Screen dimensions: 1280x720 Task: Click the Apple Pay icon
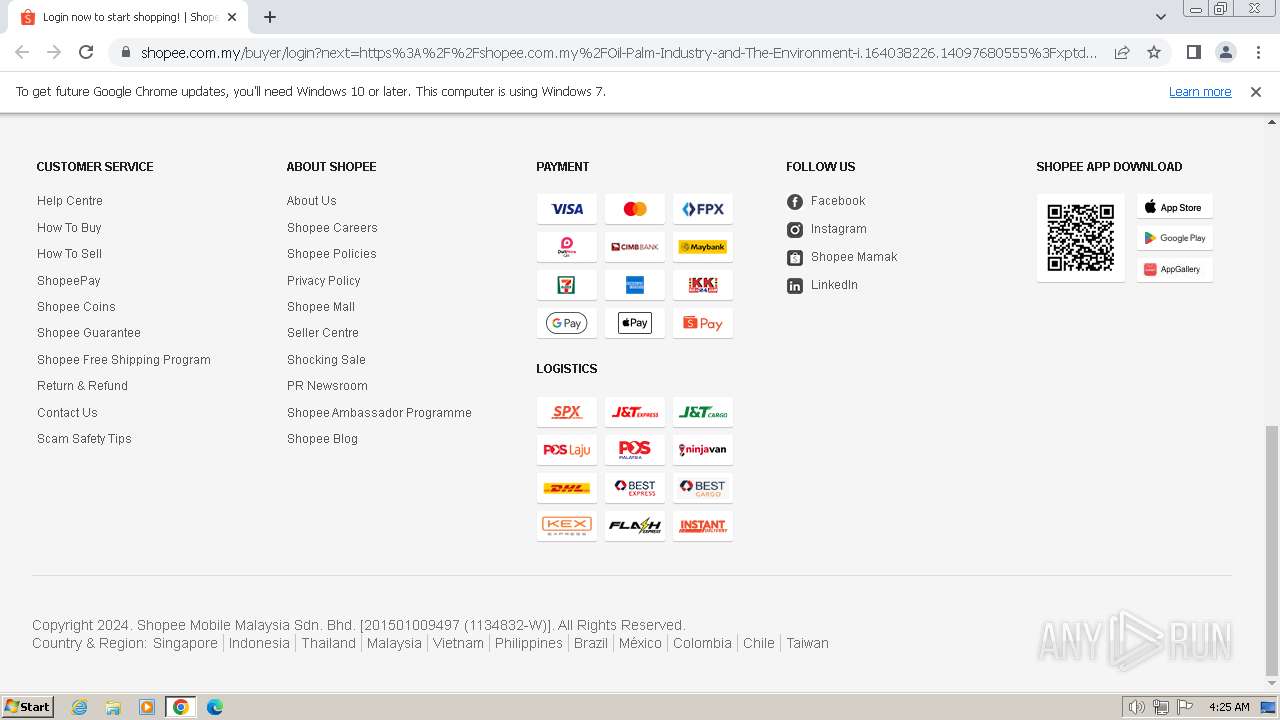pos(635,323)
